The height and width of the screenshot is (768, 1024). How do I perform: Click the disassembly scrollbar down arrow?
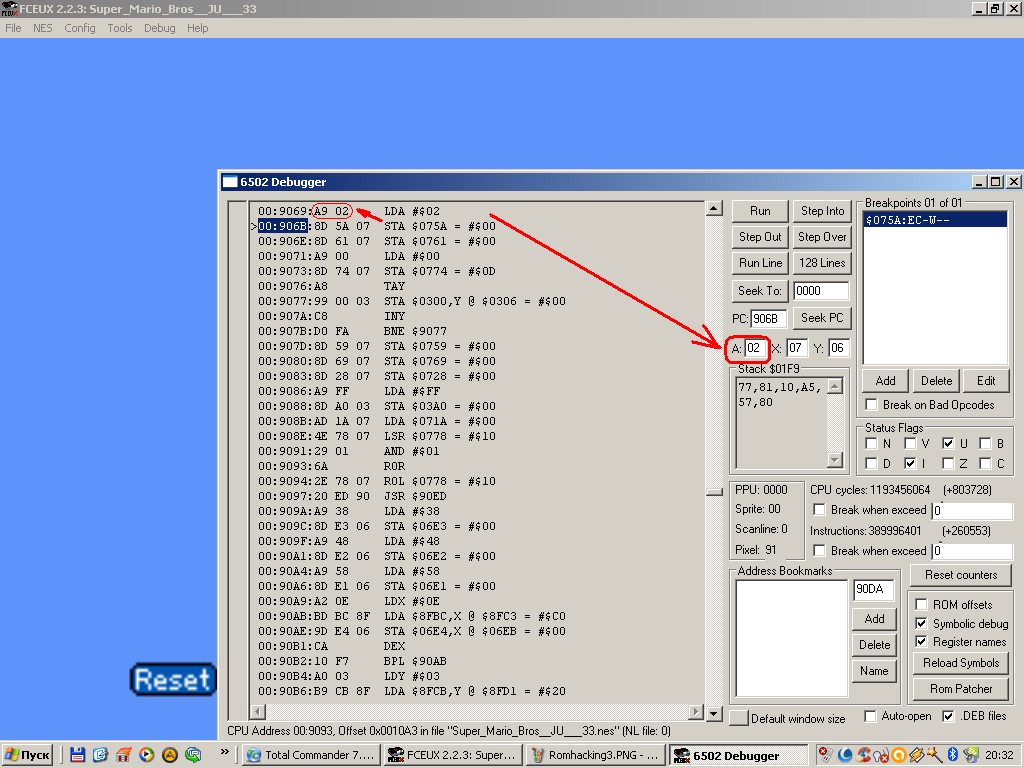click(714, 713)
